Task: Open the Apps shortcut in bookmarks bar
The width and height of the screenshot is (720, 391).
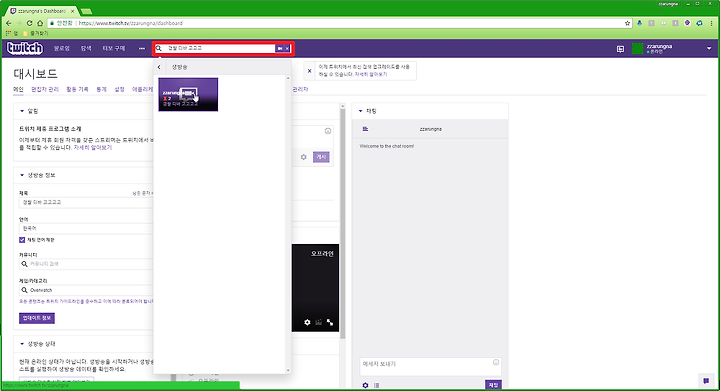Action: click(11, 33)
